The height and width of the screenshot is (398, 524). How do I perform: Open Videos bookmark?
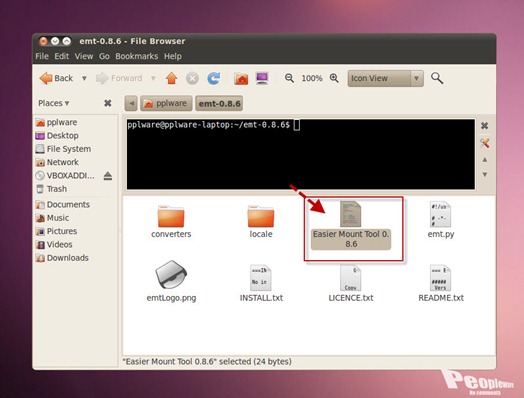pos(59,245)
